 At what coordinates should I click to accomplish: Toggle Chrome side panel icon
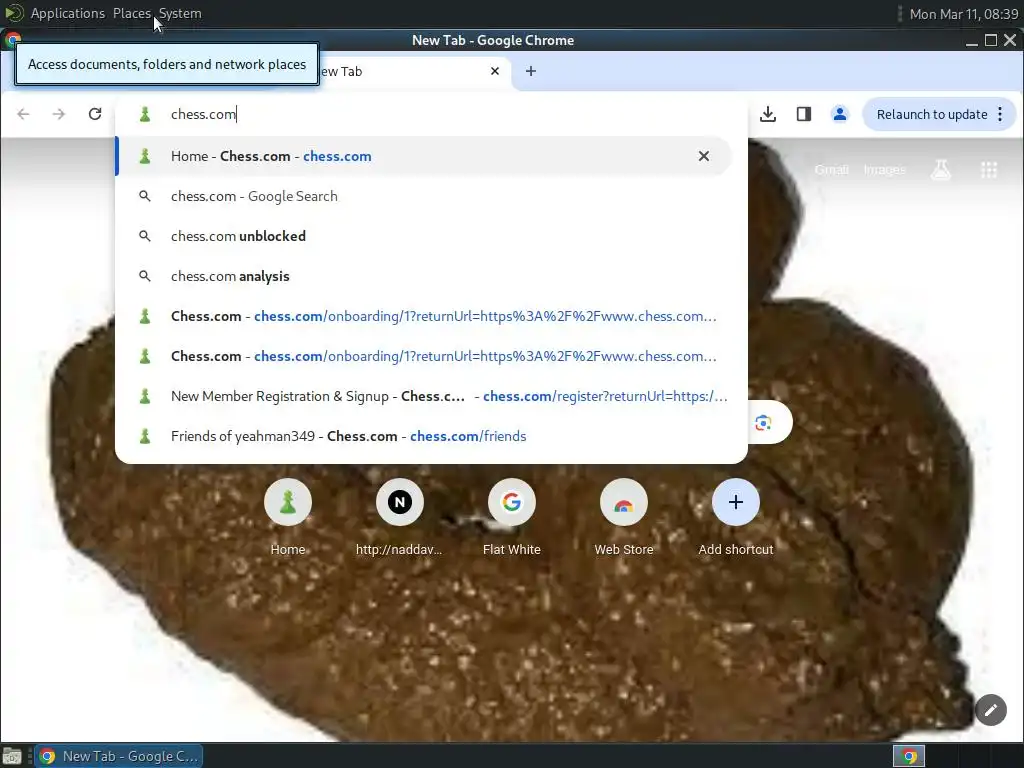(804, 114)
